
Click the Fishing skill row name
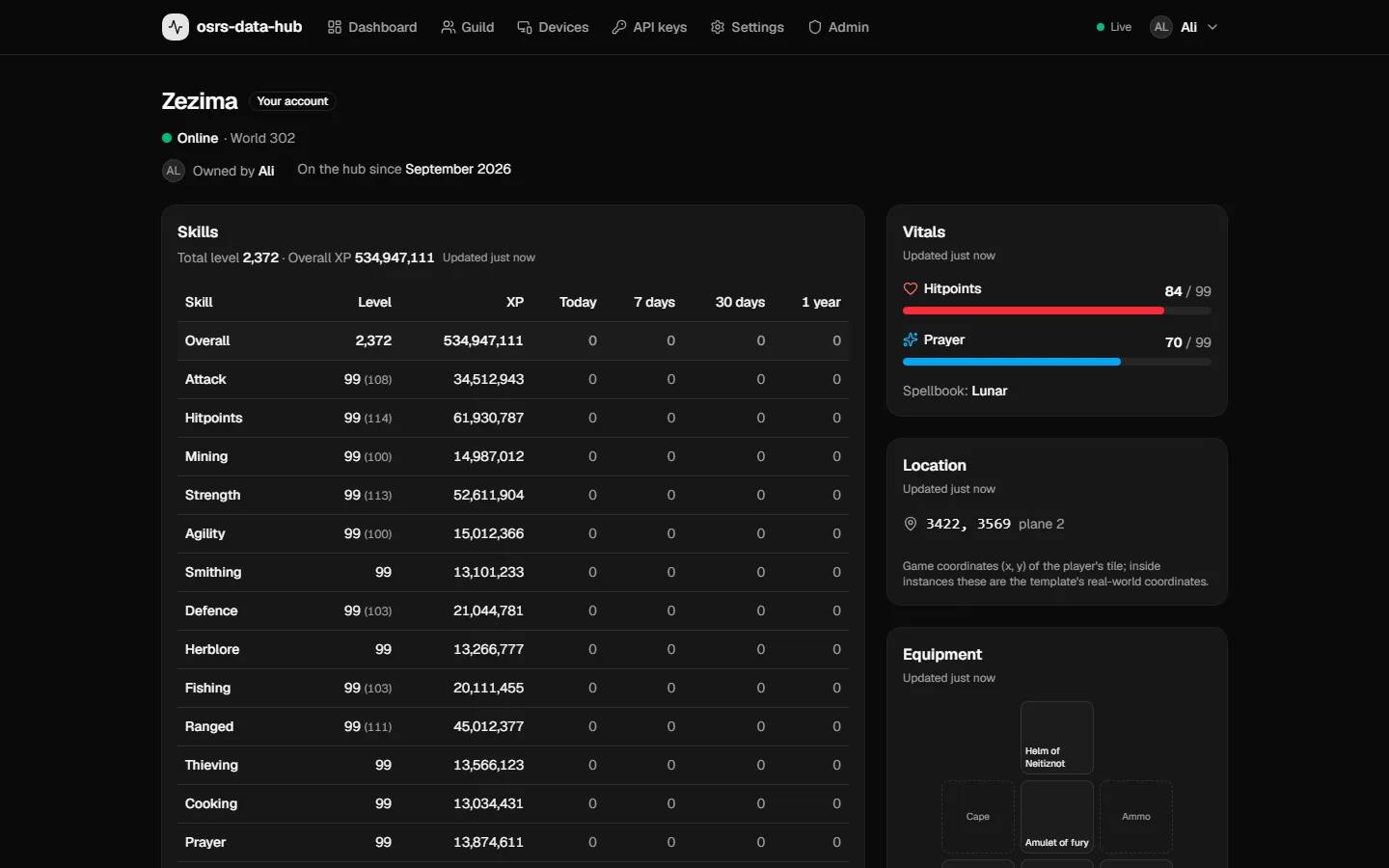pos(208,688)
